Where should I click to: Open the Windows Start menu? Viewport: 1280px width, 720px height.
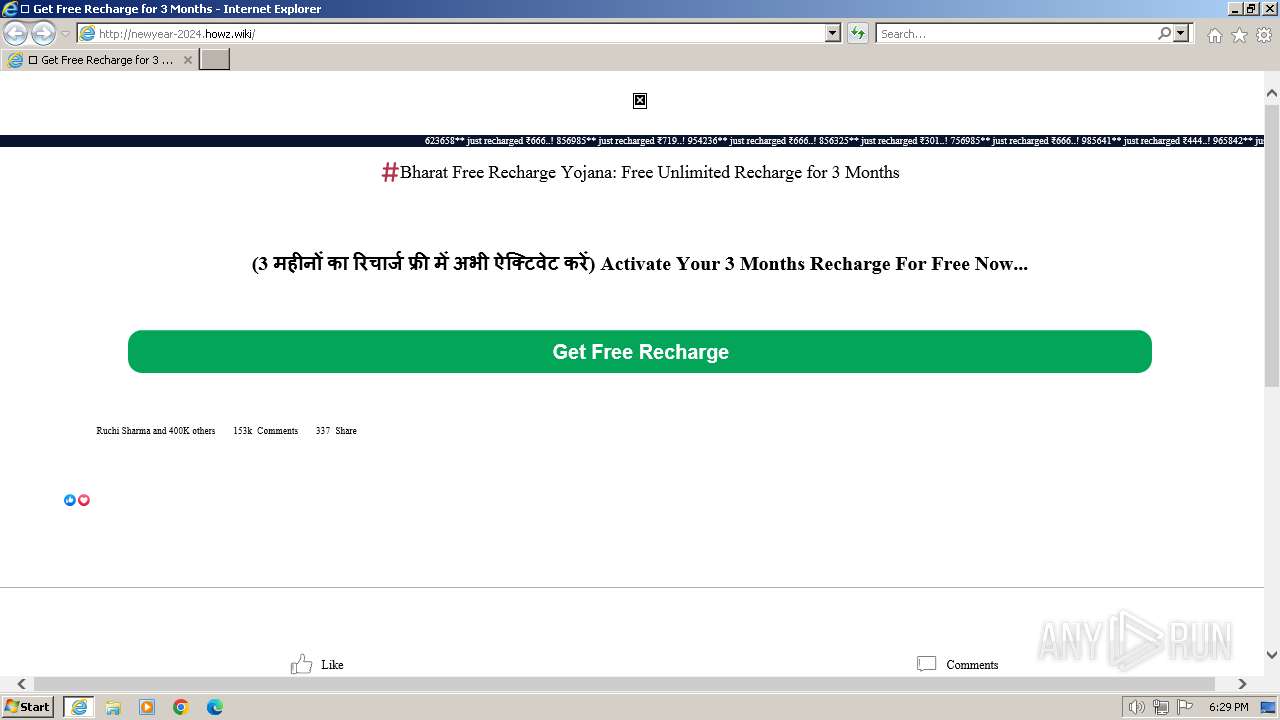[x=28, y=707]
